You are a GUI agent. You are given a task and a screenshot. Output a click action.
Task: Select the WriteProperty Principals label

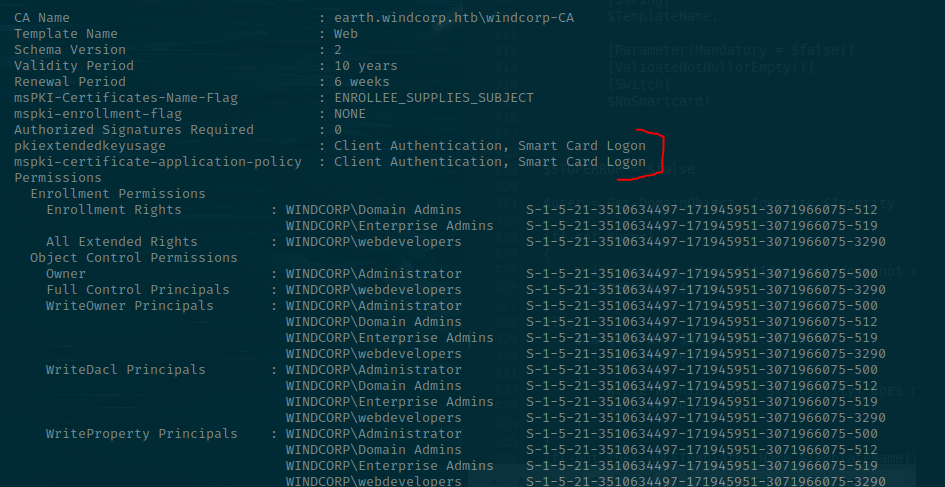(142, 434)
